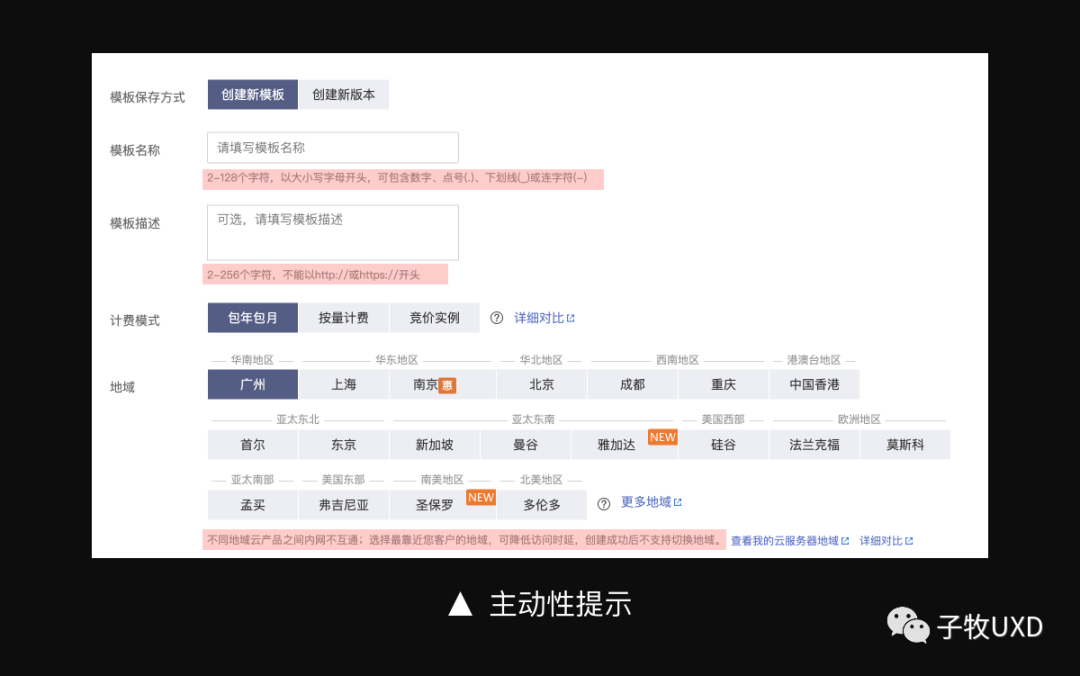Select the 新加坡 region

pos(435,444)
